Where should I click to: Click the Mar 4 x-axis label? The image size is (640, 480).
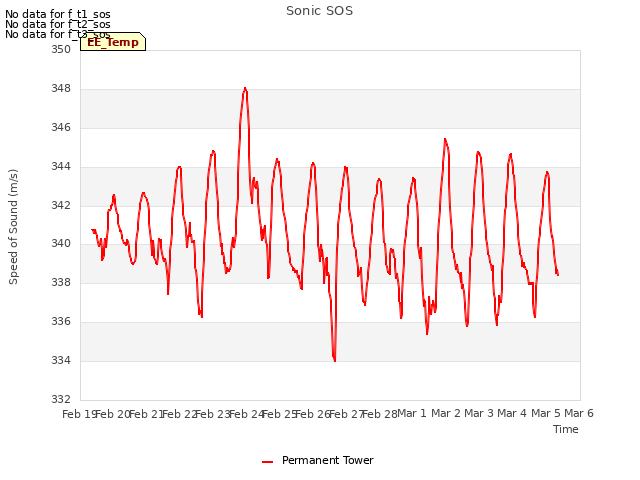point(512,413)
